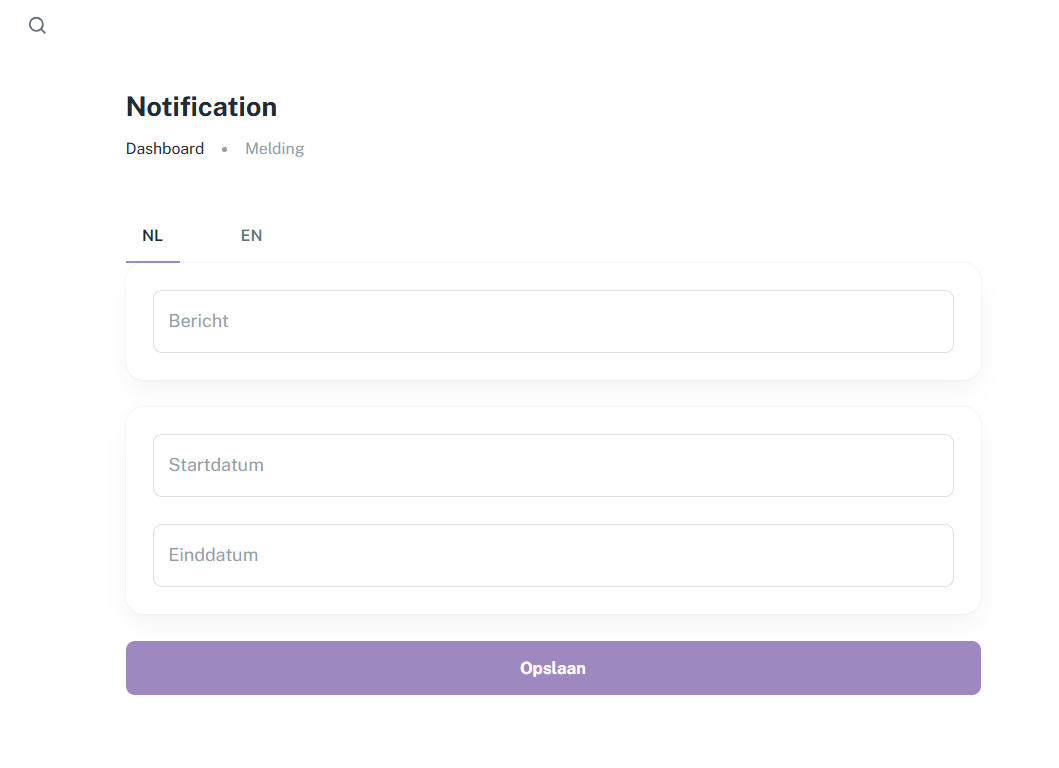This screenshot has width=1059, height=768.
Task: Click the Startdatum date field
Action: coord(553,465)
